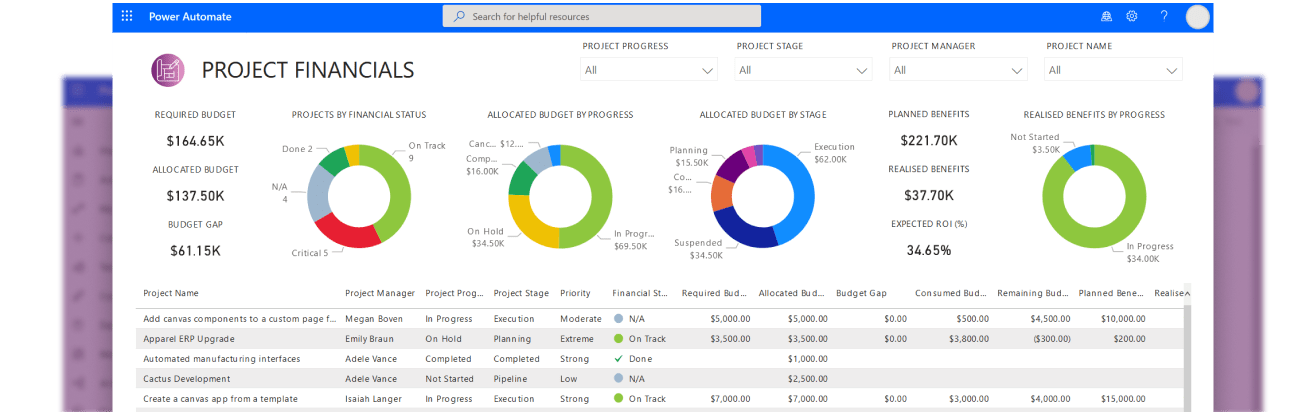Image resolution: width=1300 pixels, height=412 pixels.
Task: Sort by Project Manager column header
Action: pos(380,293)
